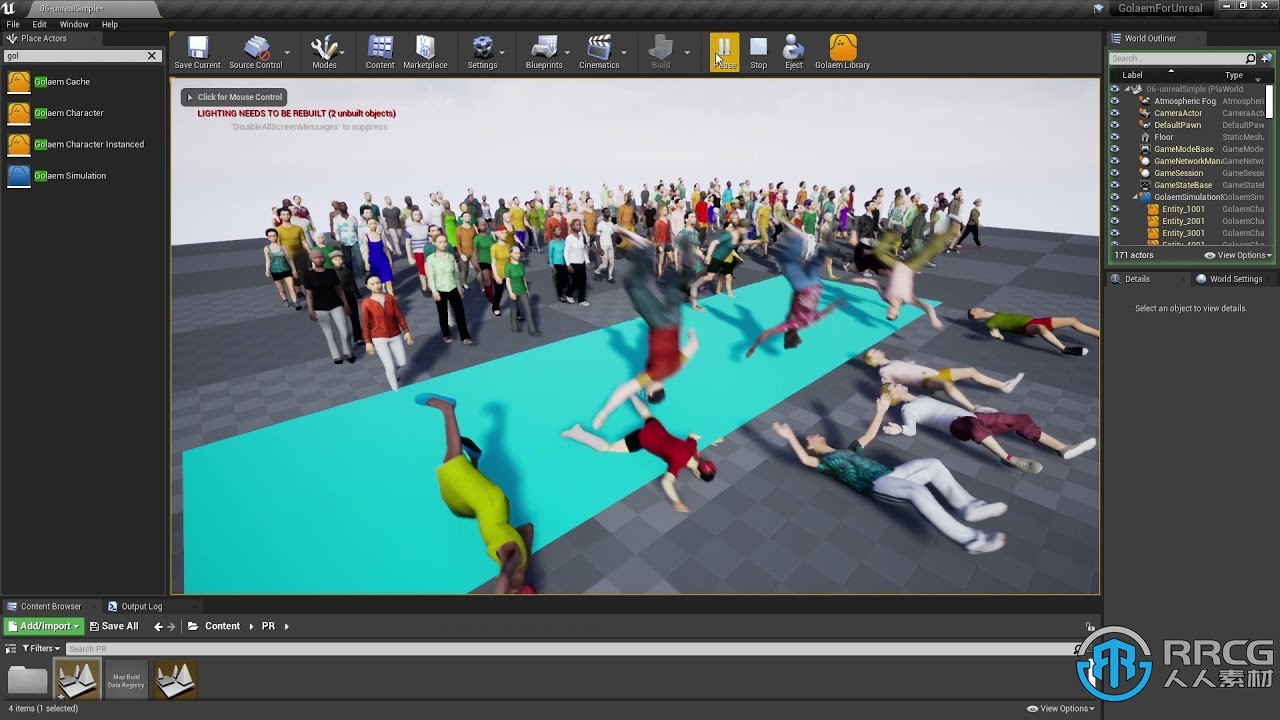Toggle visibility of GameNetworkManager
The image size is (1280, 720).
tap(1115, 161)
